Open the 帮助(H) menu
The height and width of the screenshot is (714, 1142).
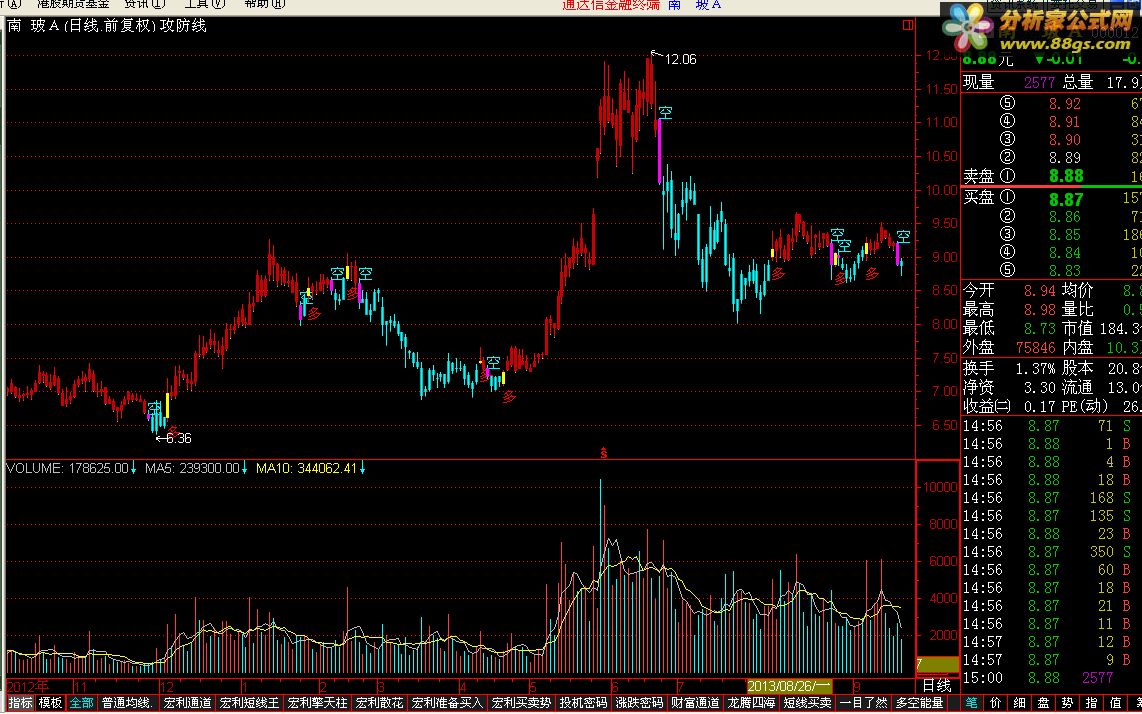[264, 4]
